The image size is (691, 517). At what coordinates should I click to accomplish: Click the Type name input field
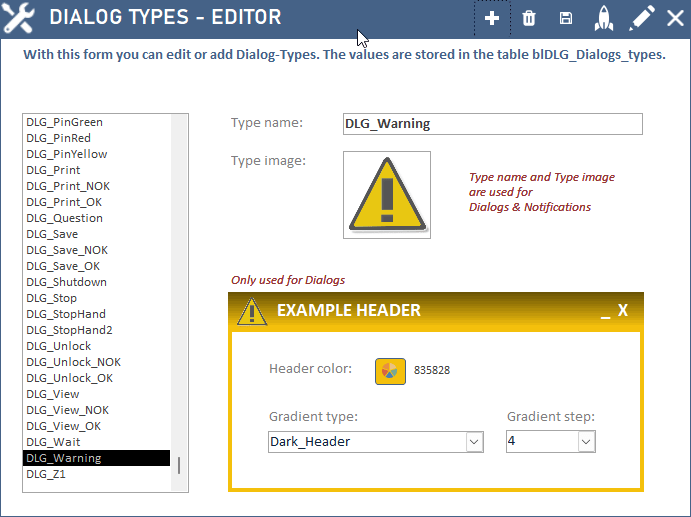[492, 124]
